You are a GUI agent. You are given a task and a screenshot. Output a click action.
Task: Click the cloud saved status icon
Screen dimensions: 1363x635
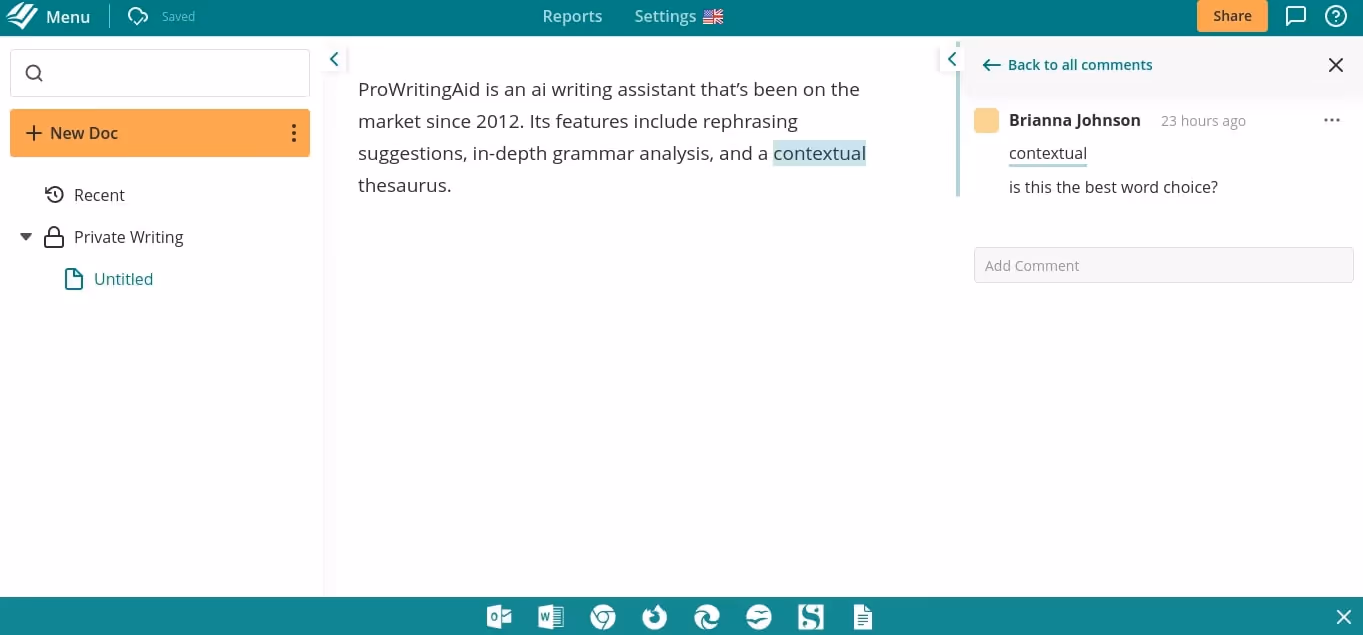[x=139, y=16]
